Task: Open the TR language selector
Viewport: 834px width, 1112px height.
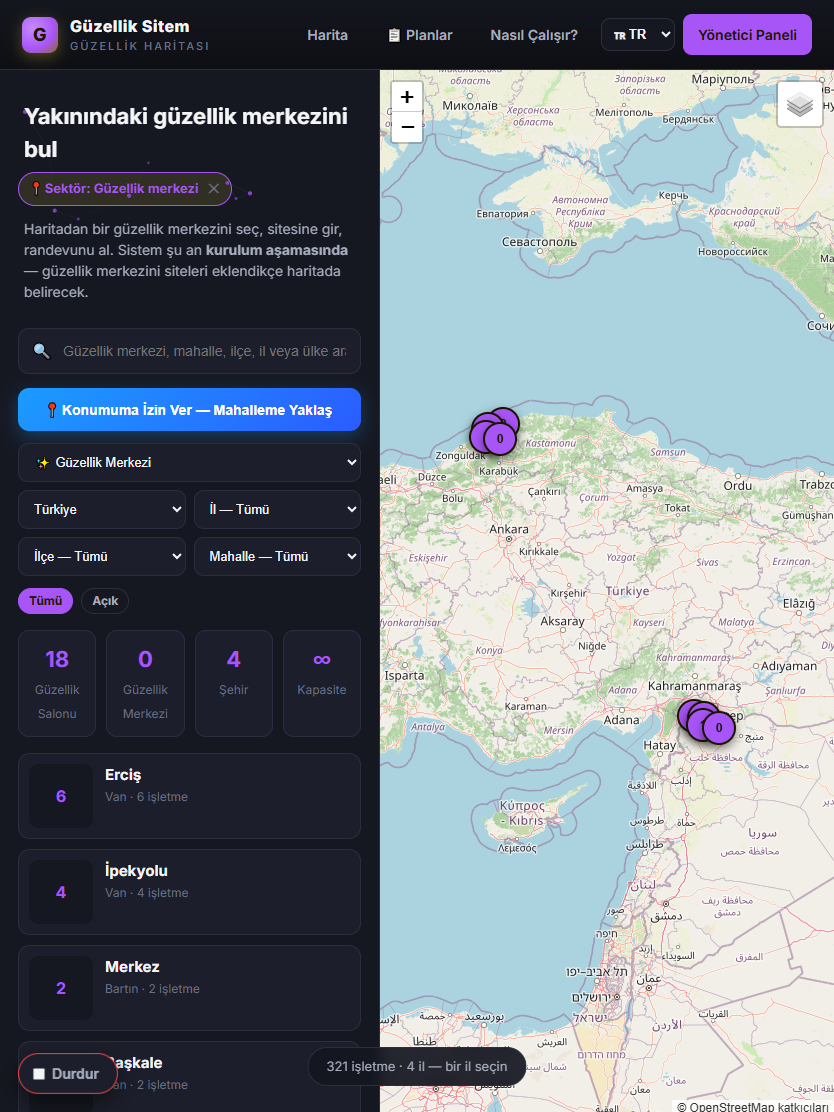Action: 638,35
